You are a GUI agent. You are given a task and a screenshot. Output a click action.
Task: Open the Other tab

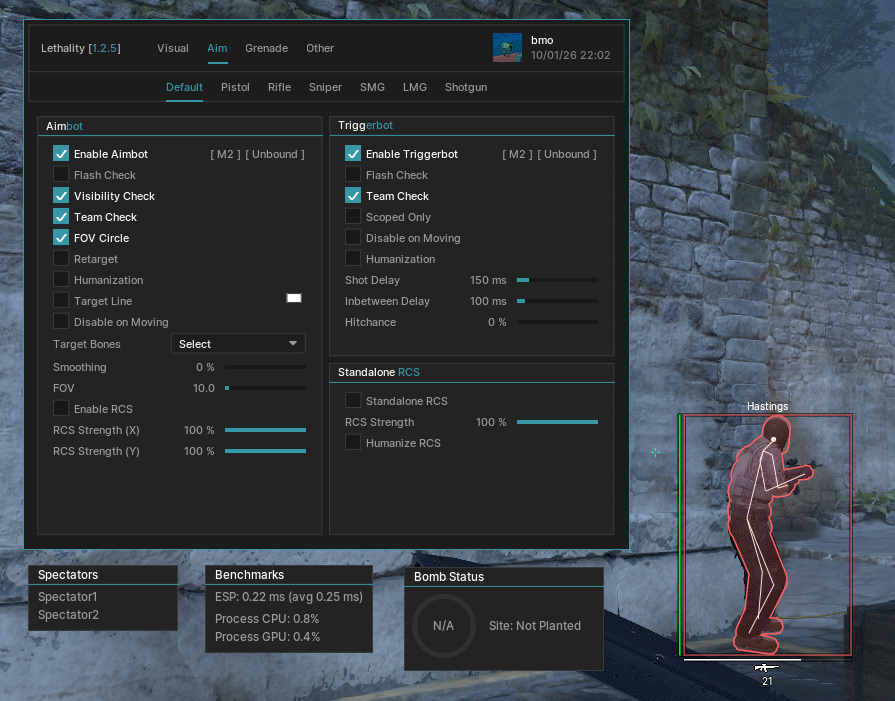tap(320, 49)
